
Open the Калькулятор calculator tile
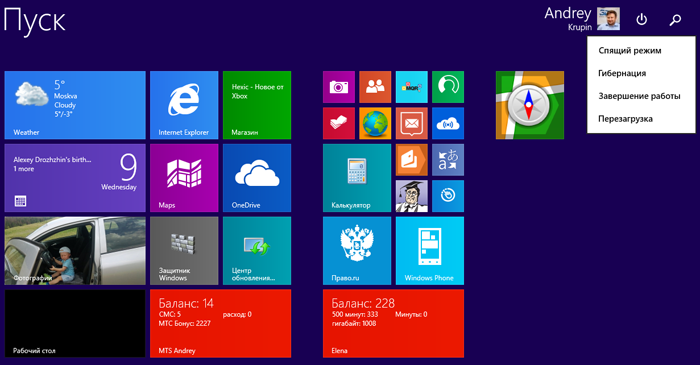click(357, 178)
